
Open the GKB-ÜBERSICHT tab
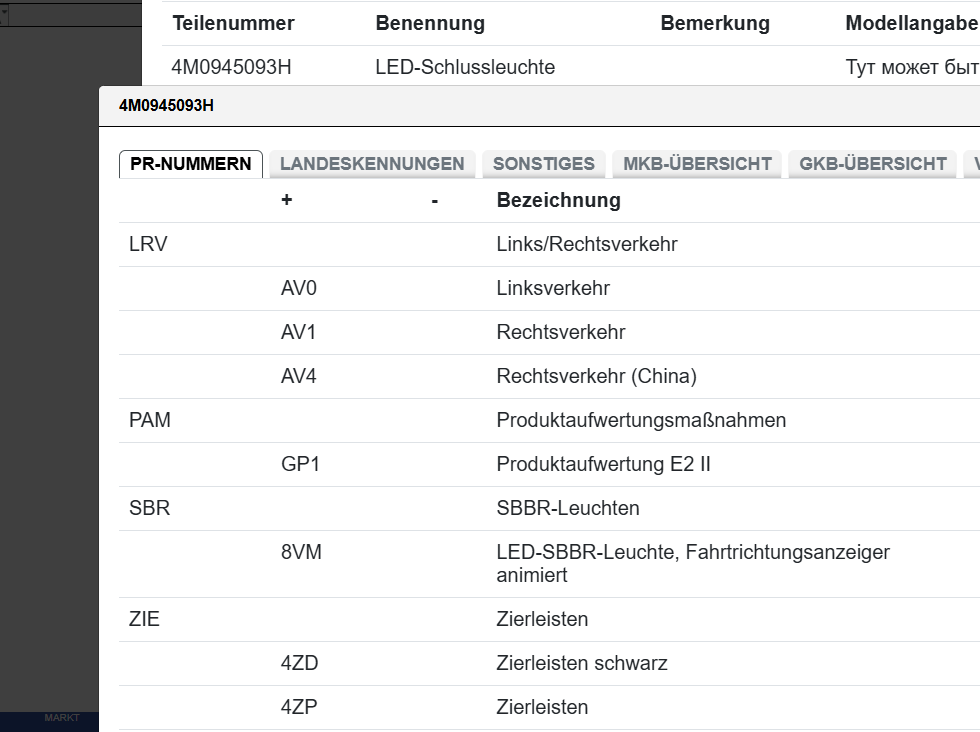point(871,163)
